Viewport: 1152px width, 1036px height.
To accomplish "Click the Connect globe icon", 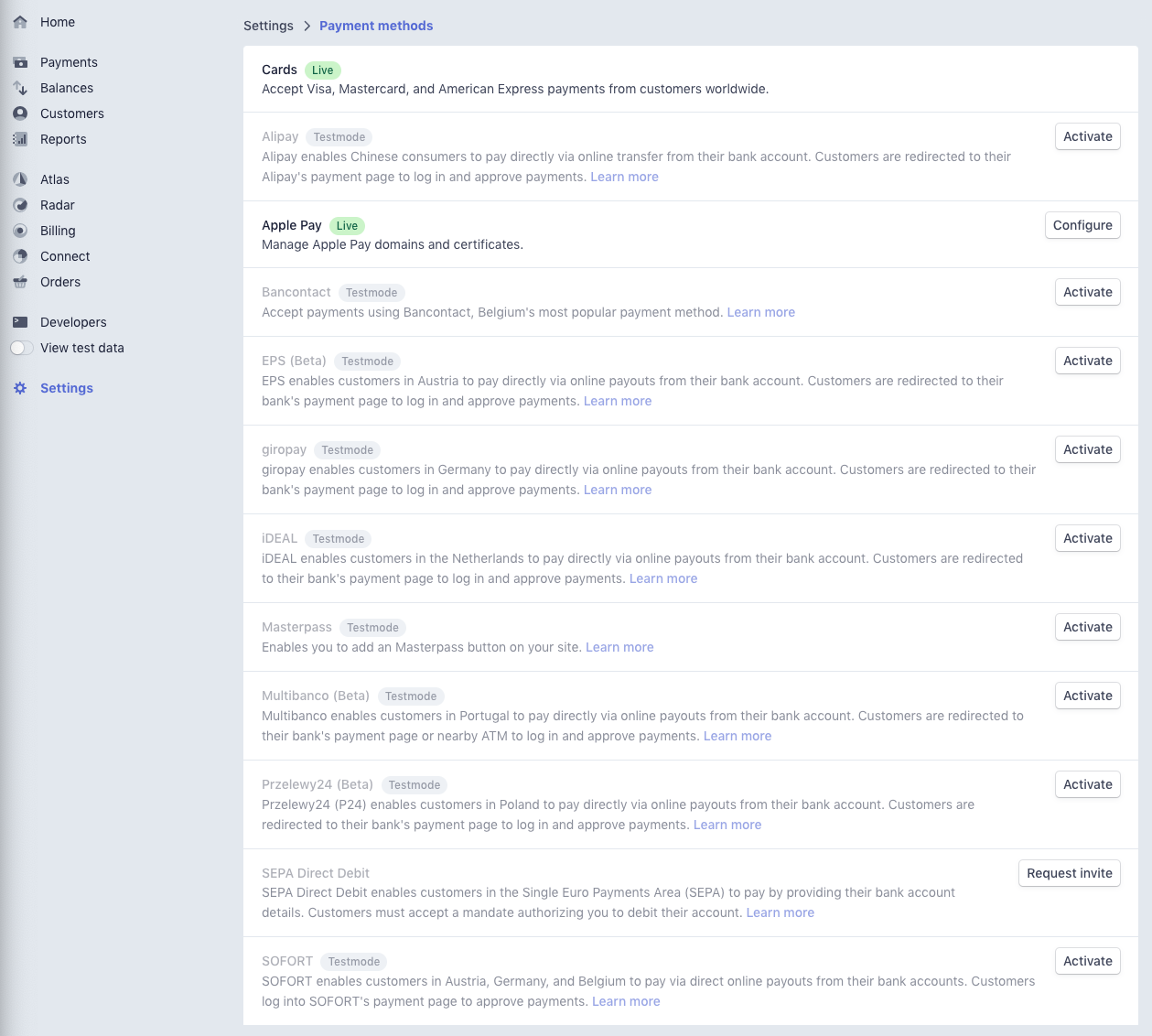I will coord(20,256).
